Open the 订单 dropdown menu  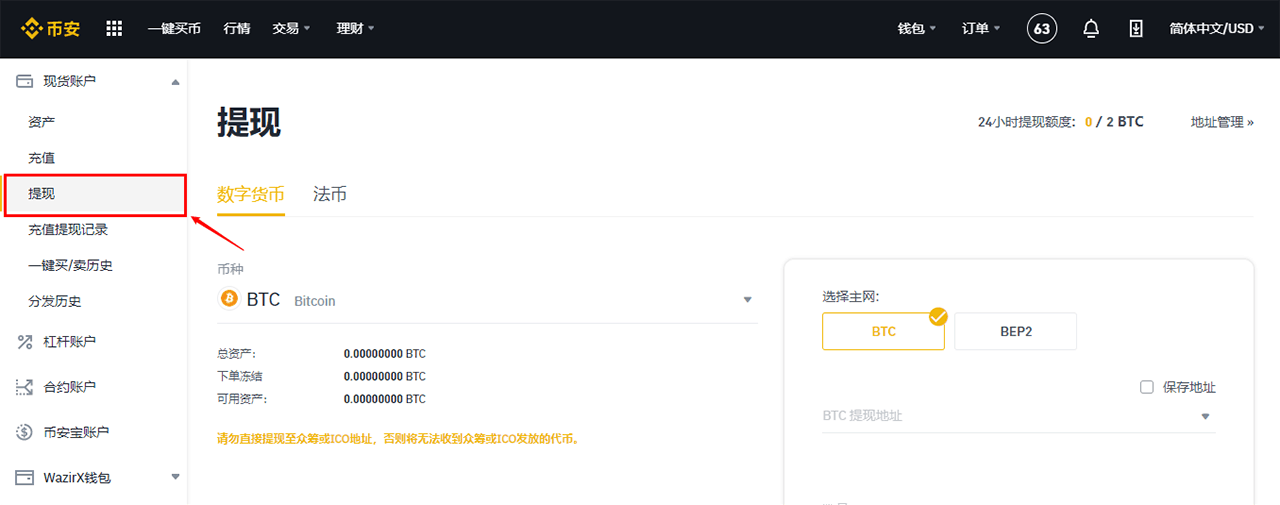[982, 28]
